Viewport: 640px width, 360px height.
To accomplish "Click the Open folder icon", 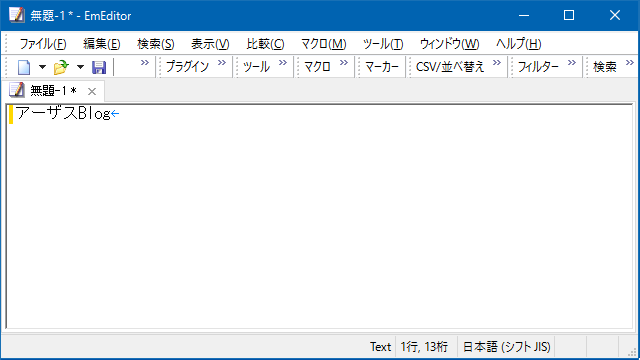I will pos(61,67).
